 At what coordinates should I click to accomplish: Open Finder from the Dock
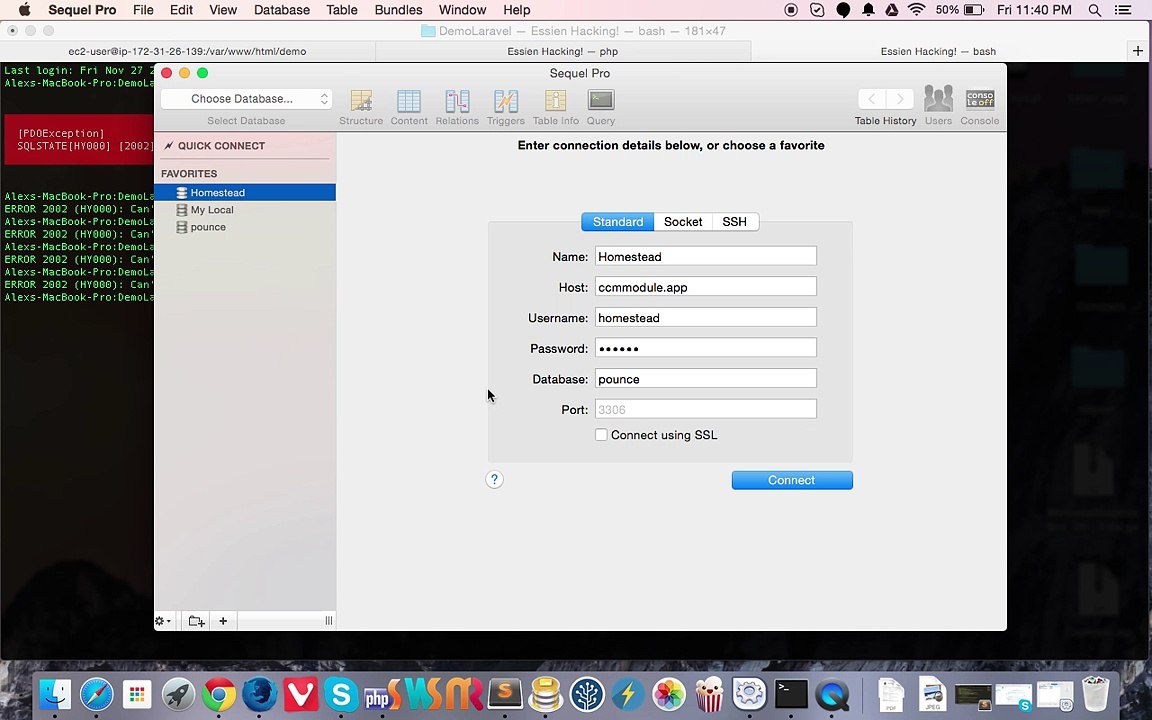55,694
